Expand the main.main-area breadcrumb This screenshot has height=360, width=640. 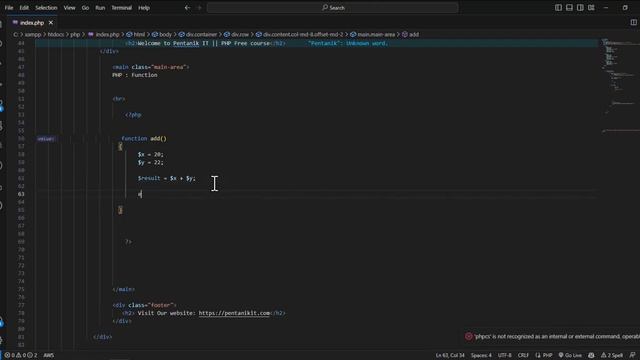coord(373,34)
